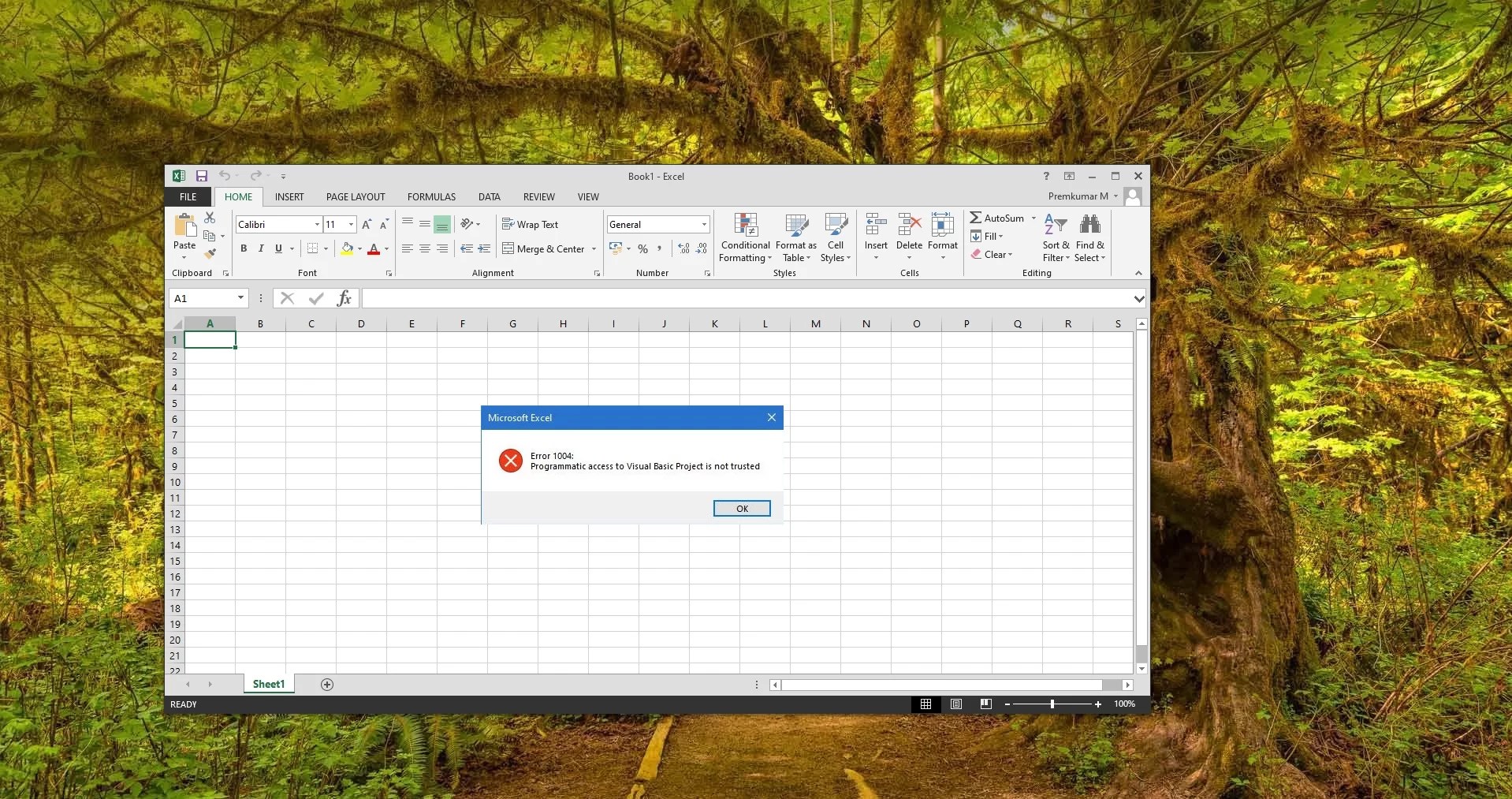Toggle Italic formatting

(x=261, y=248)
